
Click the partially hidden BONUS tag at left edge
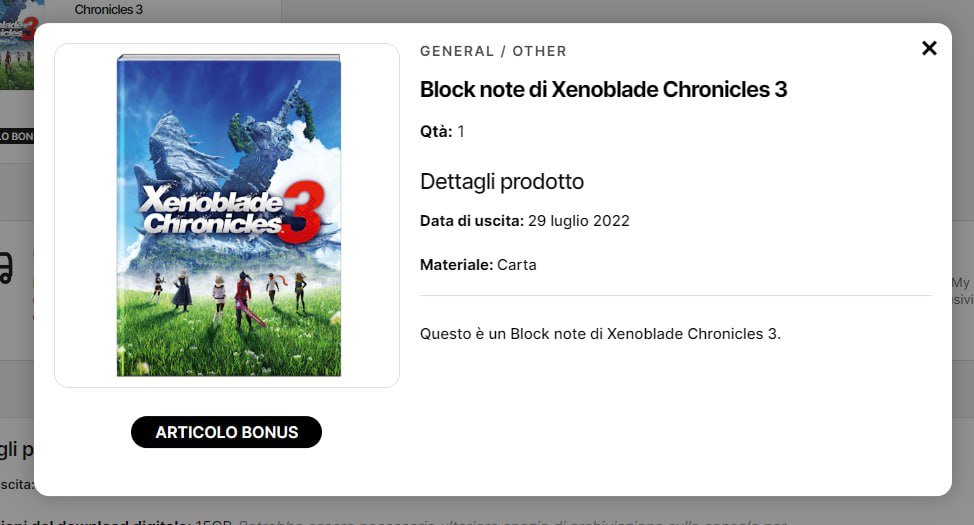[16, 135]
